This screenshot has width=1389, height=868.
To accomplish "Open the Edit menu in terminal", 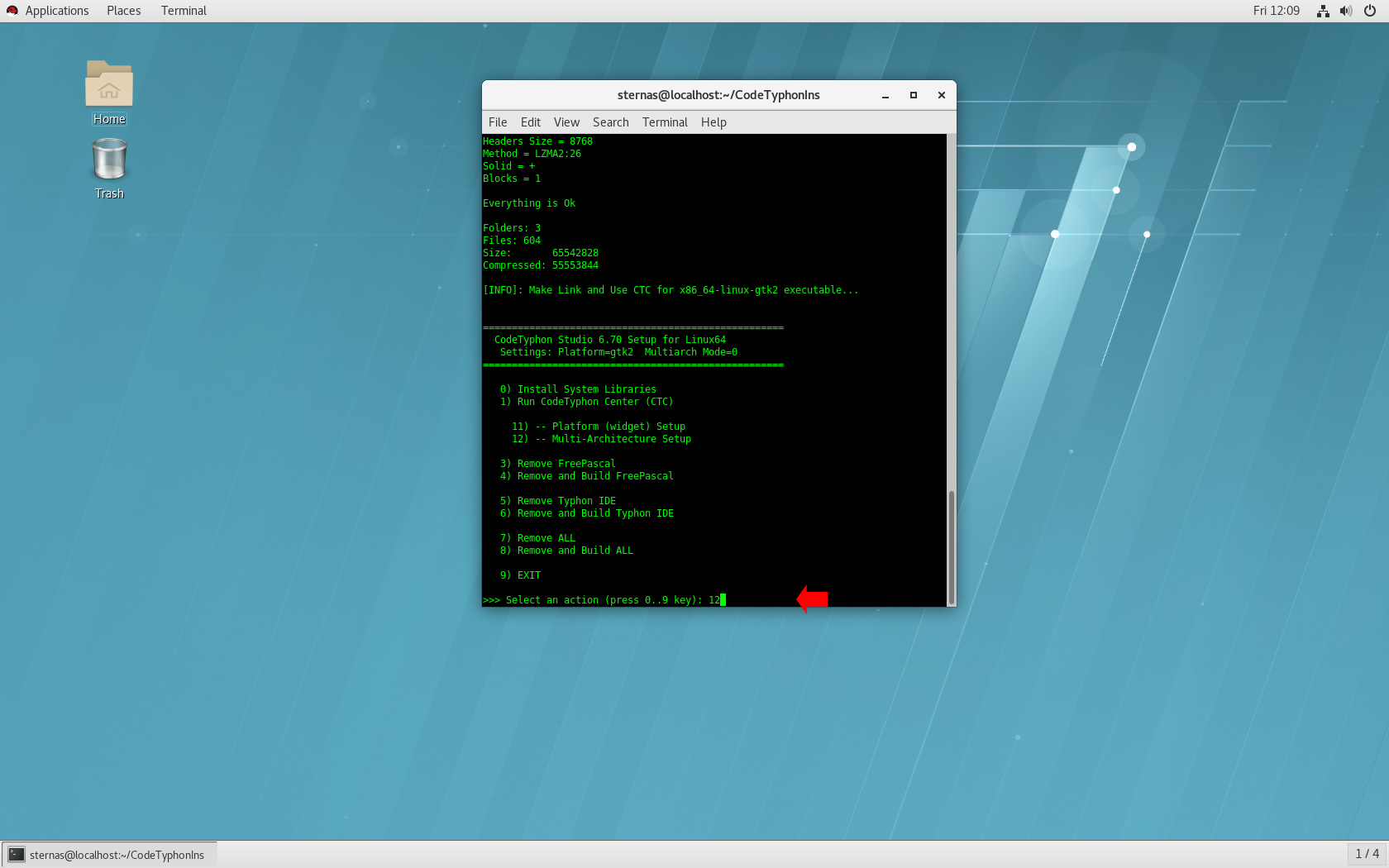I will (531, 122).
